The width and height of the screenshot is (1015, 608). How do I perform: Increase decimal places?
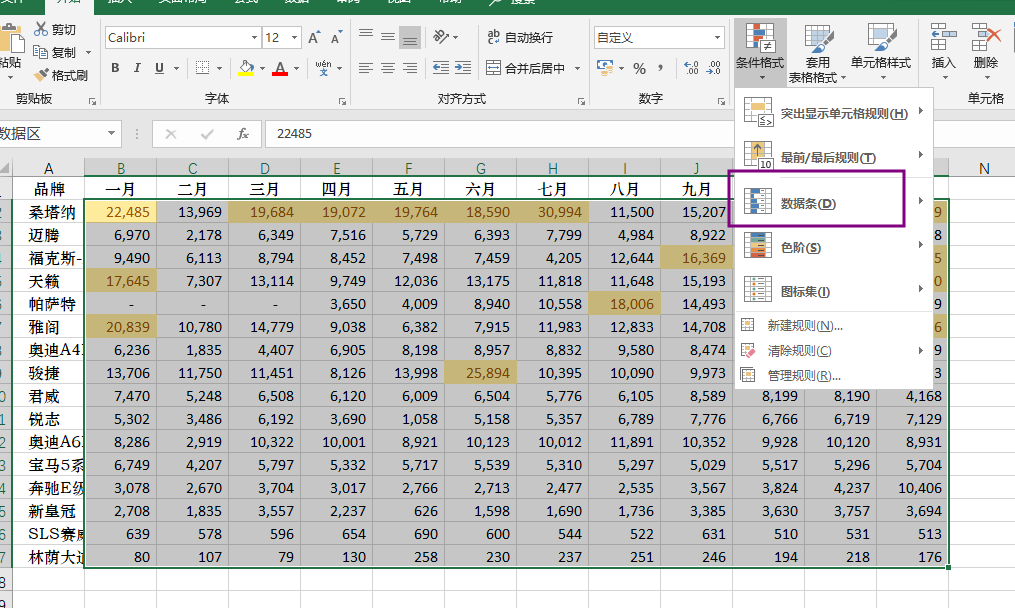click(x=691, y=68)
